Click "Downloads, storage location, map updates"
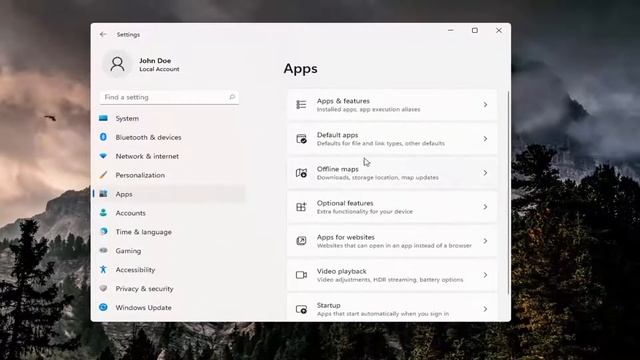The width and height of the screenshot is (640, 360). tap(378, 178)
